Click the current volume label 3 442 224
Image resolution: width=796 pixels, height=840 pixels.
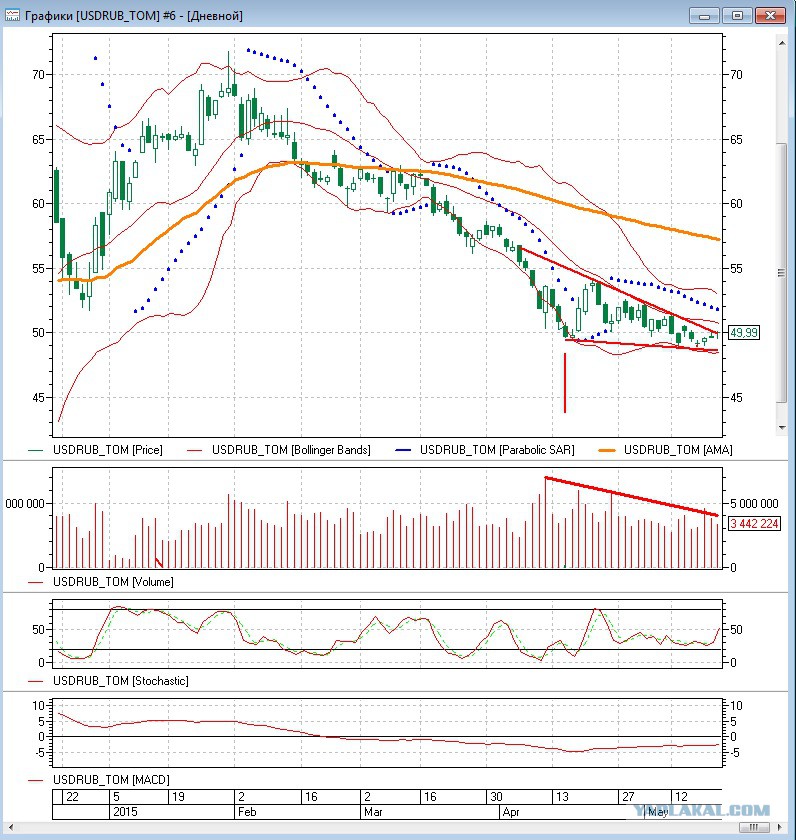coord(754,523)
